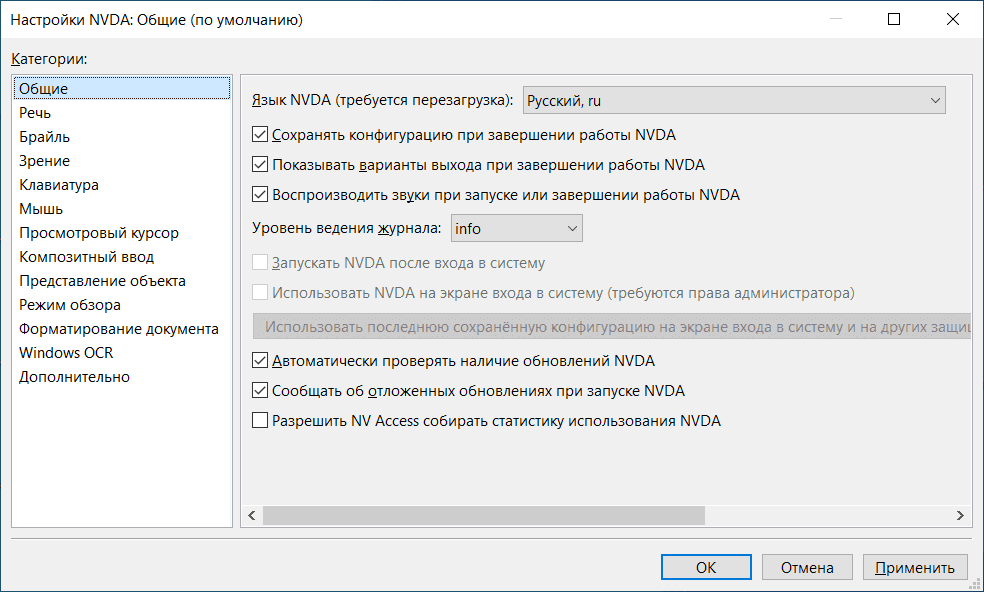Toggle Сохранять конфигурацию при завершении checkbox
Image resolution: width=984 pixels, height=592 pixels.
point(261,135)
